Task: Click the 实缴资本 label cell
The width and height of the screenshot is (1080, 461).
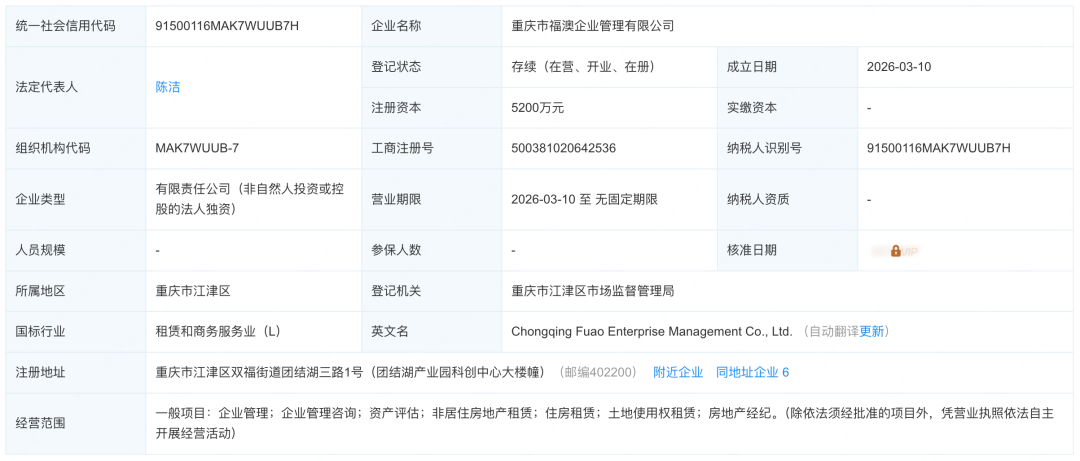Action: pyautogui.click(x=787, y=107)
